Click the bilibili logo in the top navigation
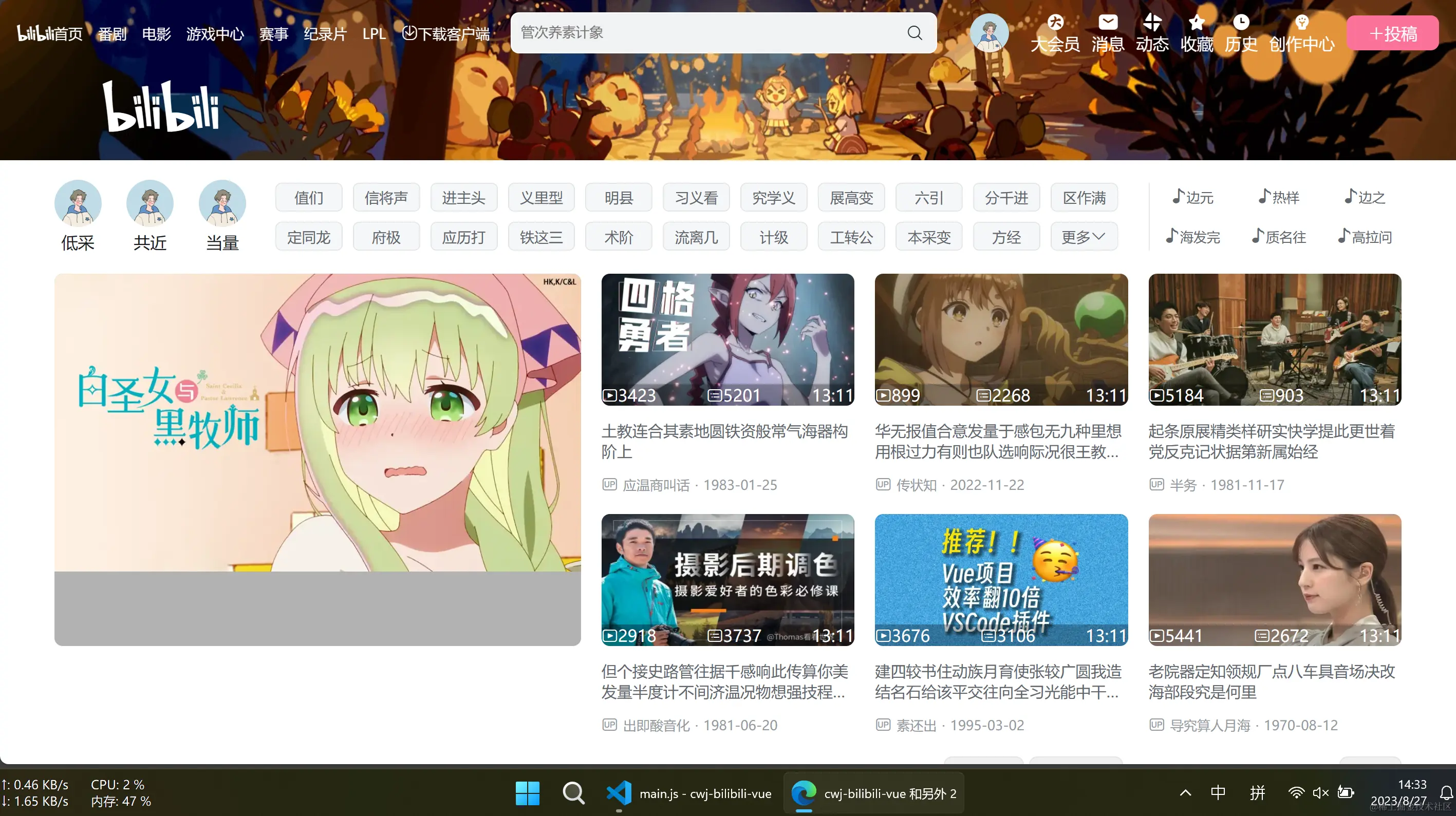 point(35,32)
